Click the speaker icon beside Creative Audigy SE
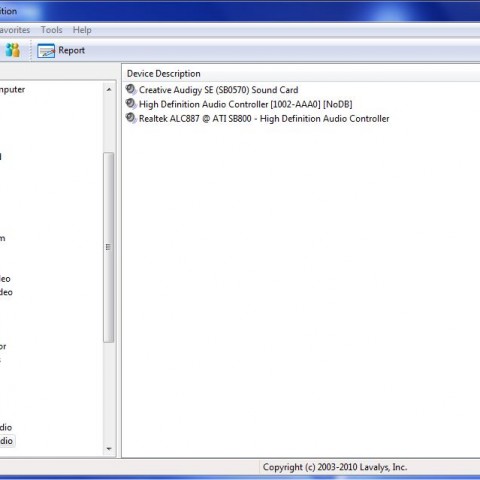The image size is (480, 480). pos(131,89)
